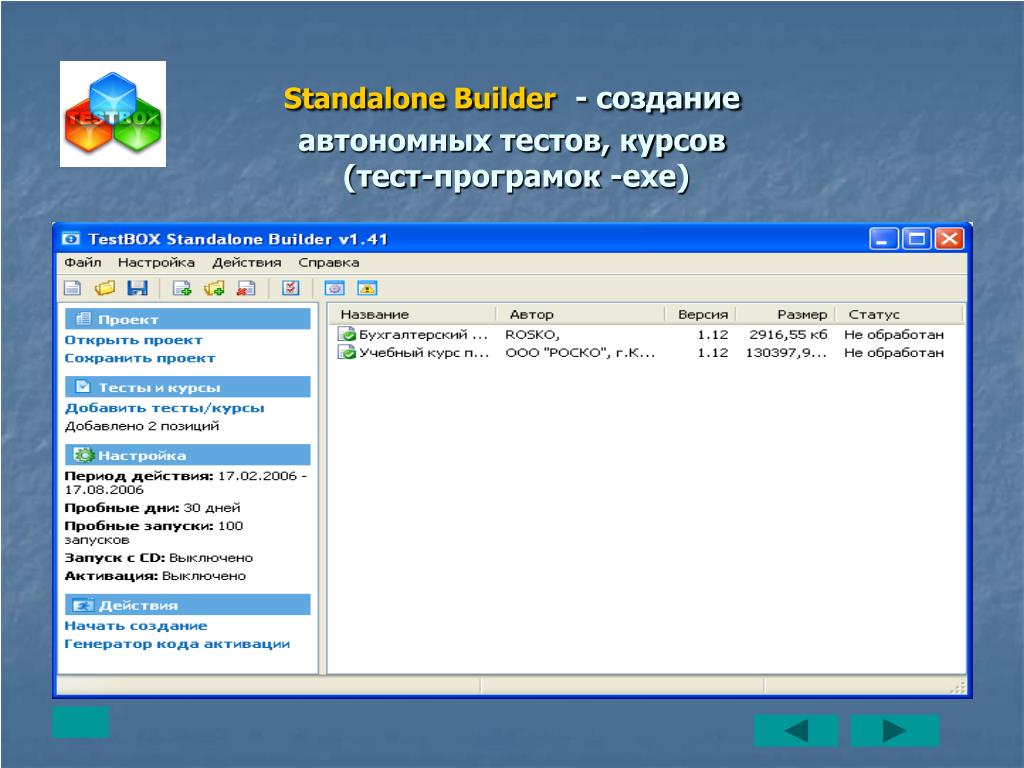Click the 130397,9... size cell

point(786,353)
